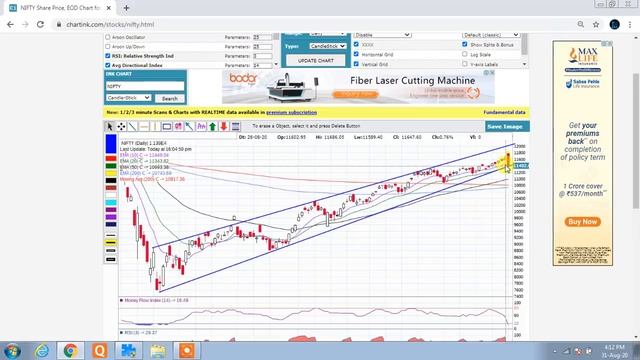640x360 pixels.
Task: Open dropdown above the Type selector
Action: 327,34
